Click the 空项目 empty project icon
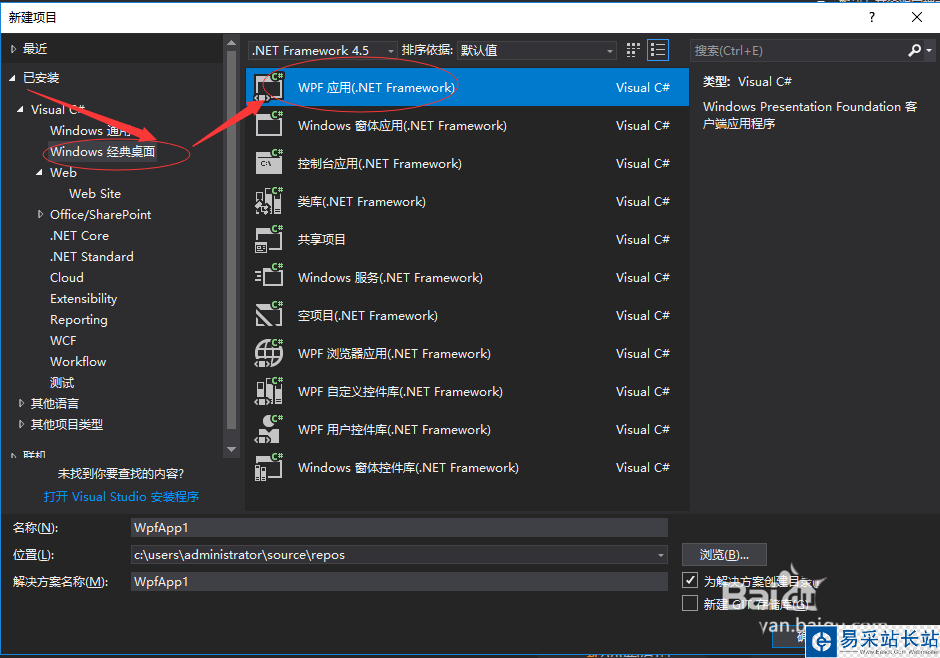Viewport: 940px width, 658px height. pos(269,315)
